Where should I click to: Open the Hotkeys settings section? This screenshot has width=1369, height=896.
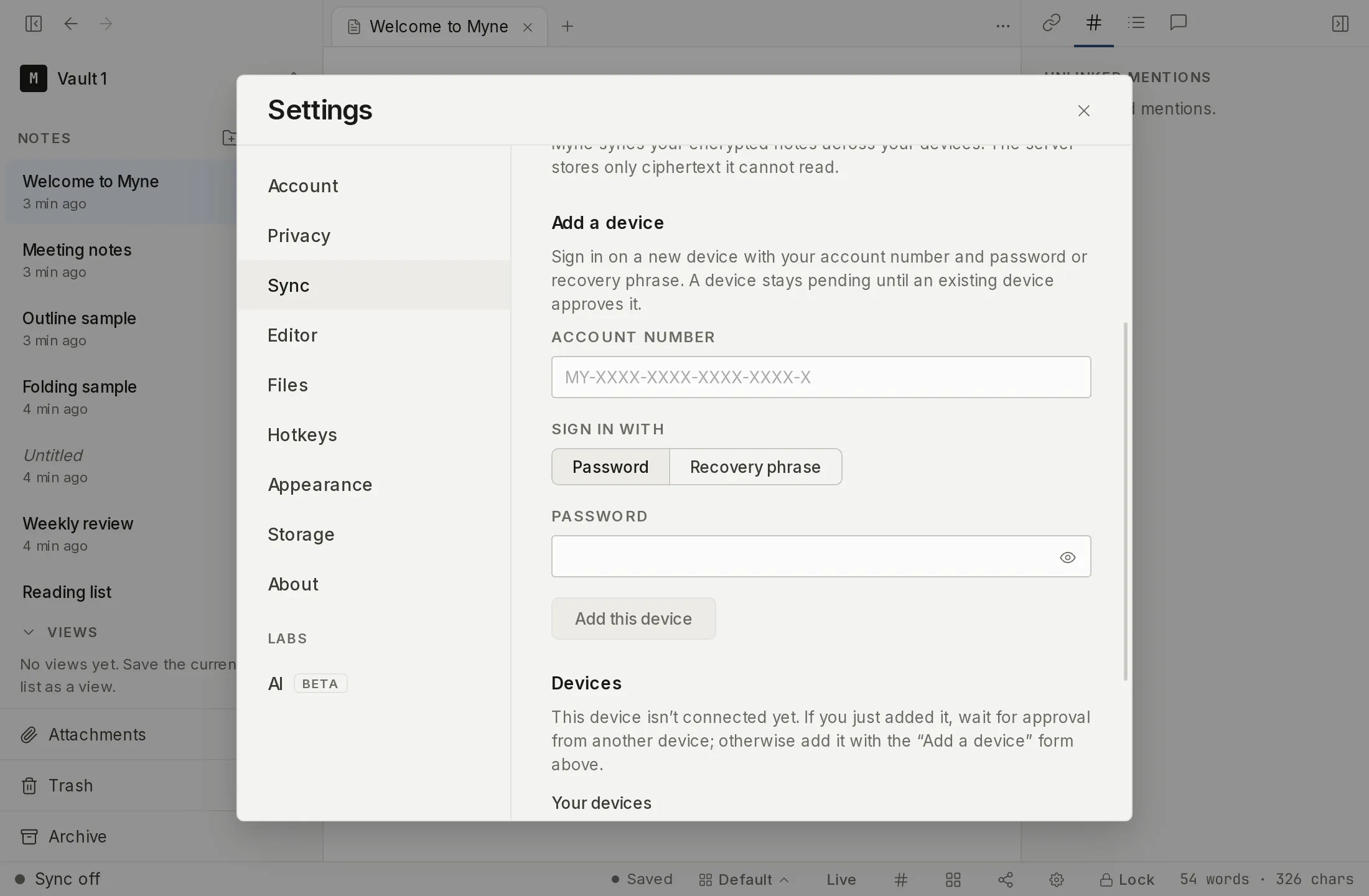click(x=374, y=434)
